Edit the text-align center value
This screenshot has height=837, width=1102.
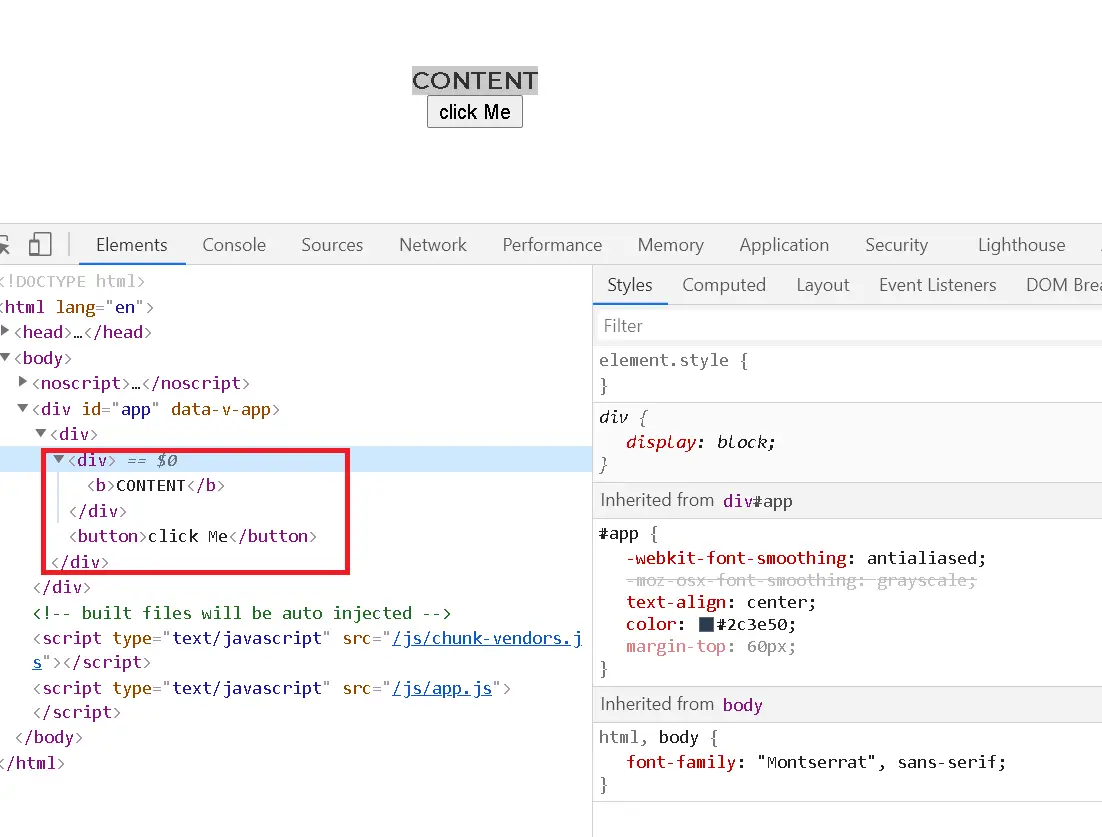[779, 602]
